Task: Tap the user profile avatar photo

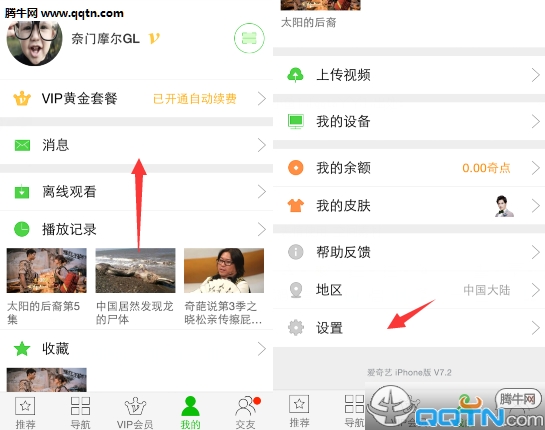Action: coord(34,42)
